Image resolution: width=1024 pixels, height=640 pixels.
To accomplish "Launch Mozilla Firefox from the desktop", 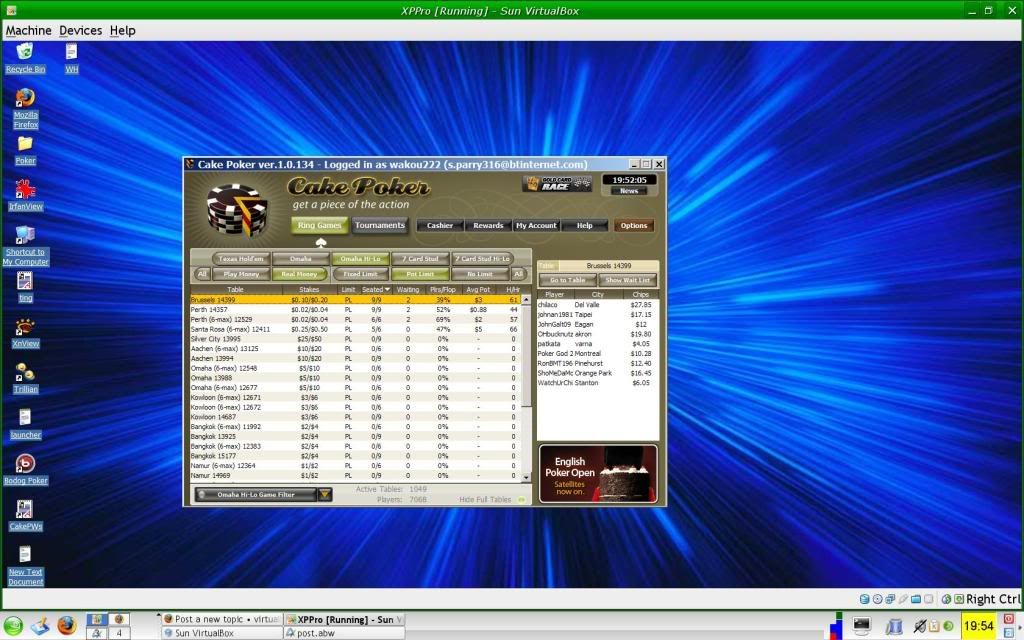I will tap(25, 99).
